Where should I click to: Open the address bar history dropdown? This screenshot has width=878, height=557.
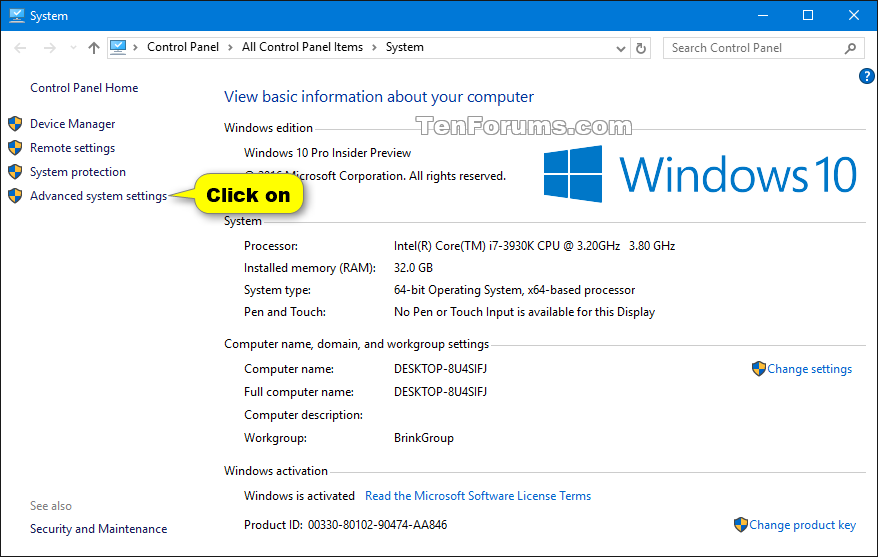click(620, 49)
